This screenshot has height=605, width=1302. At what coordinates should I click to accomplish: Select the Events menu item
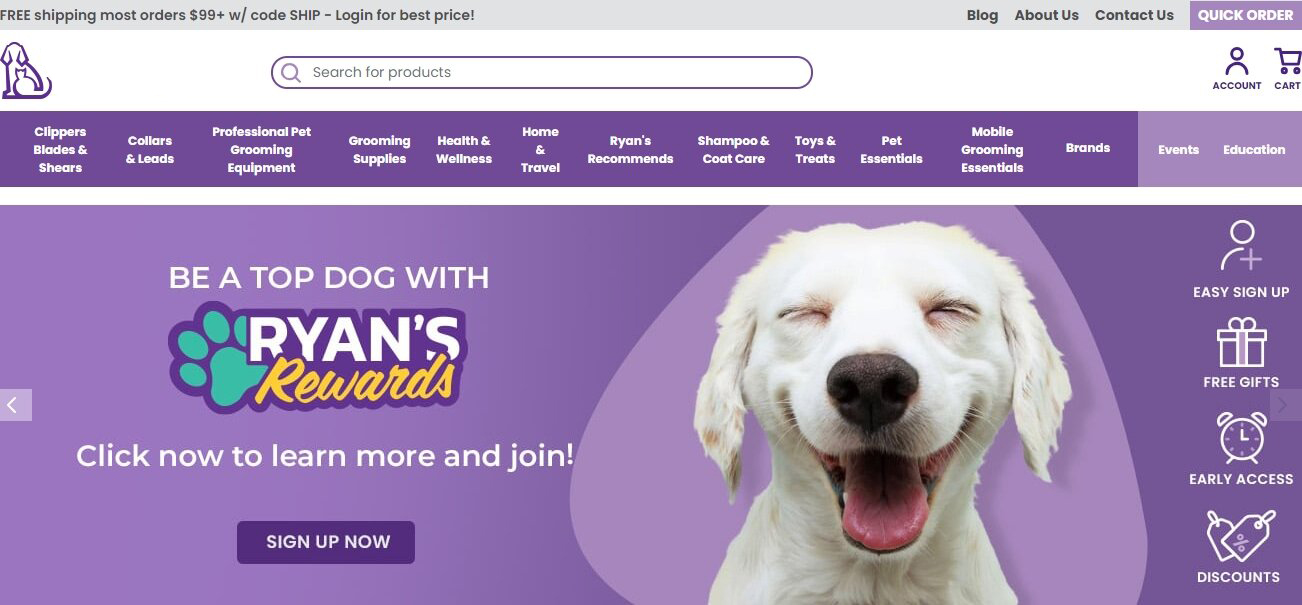(1178, 149)
